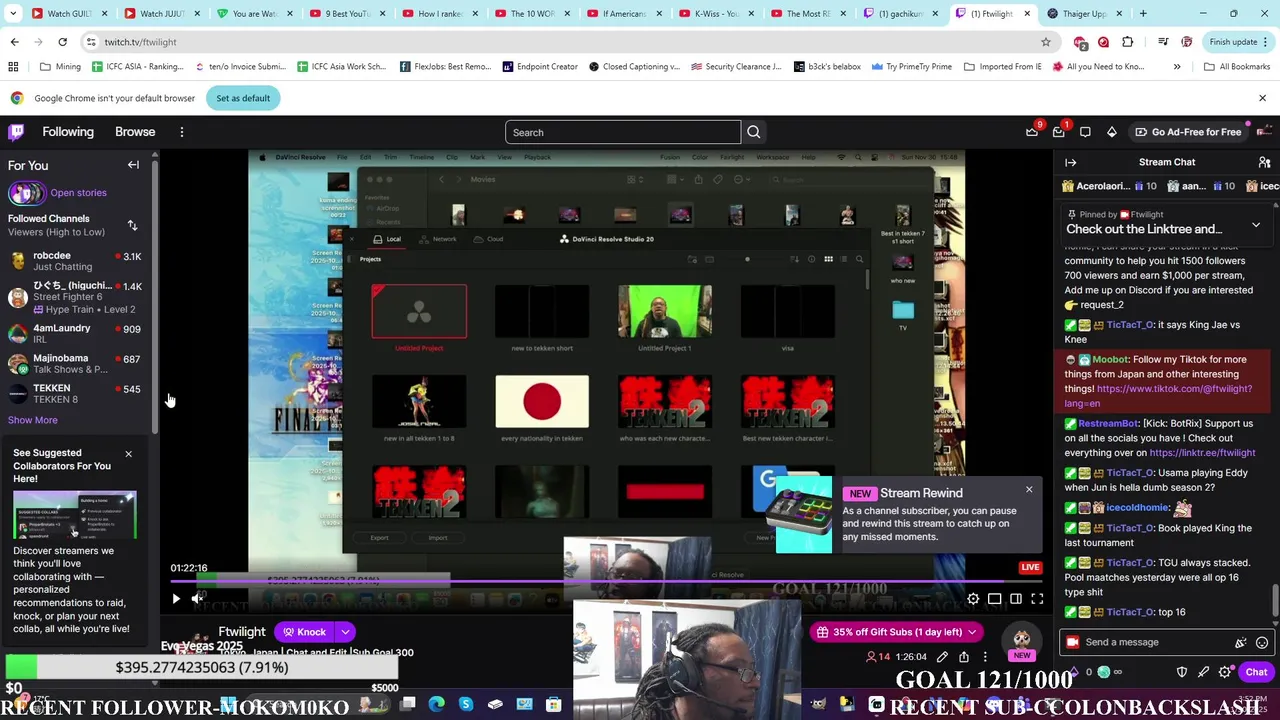Seek on the purple stream progress bar

click(606, 581)
